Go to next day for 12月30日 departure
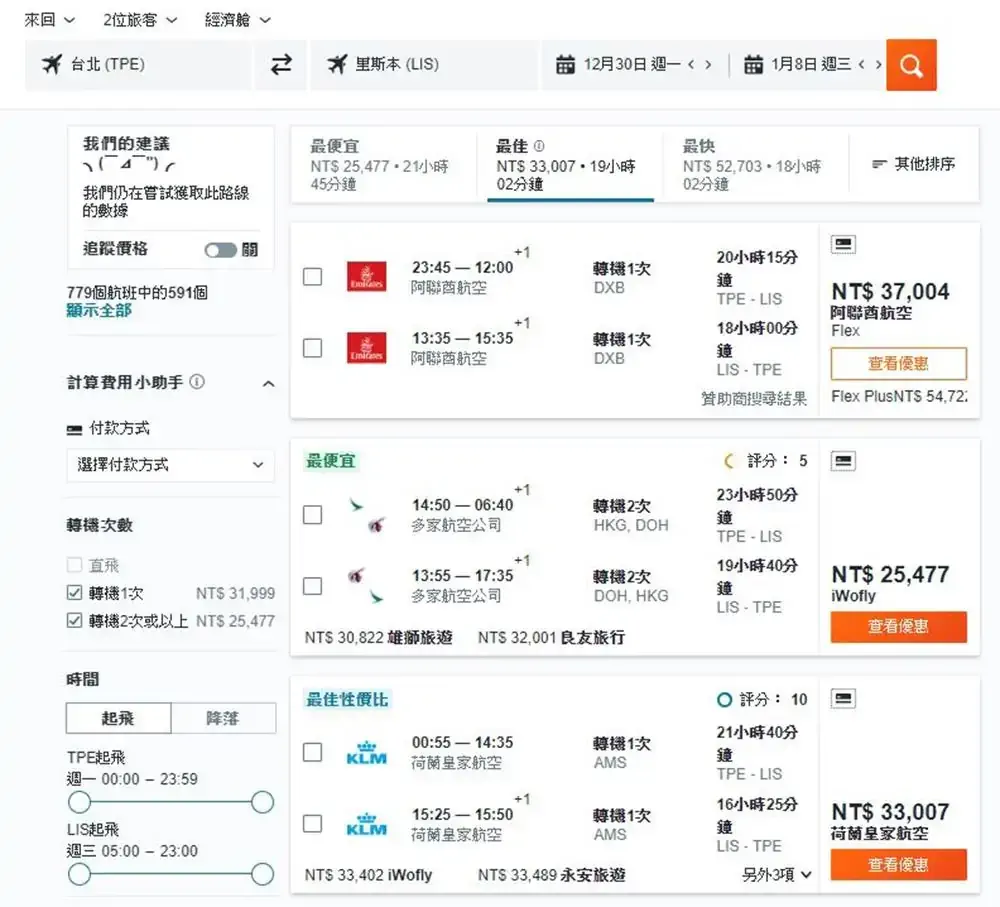This screenshot has height=907, width=1000. [x=708, y=64]
